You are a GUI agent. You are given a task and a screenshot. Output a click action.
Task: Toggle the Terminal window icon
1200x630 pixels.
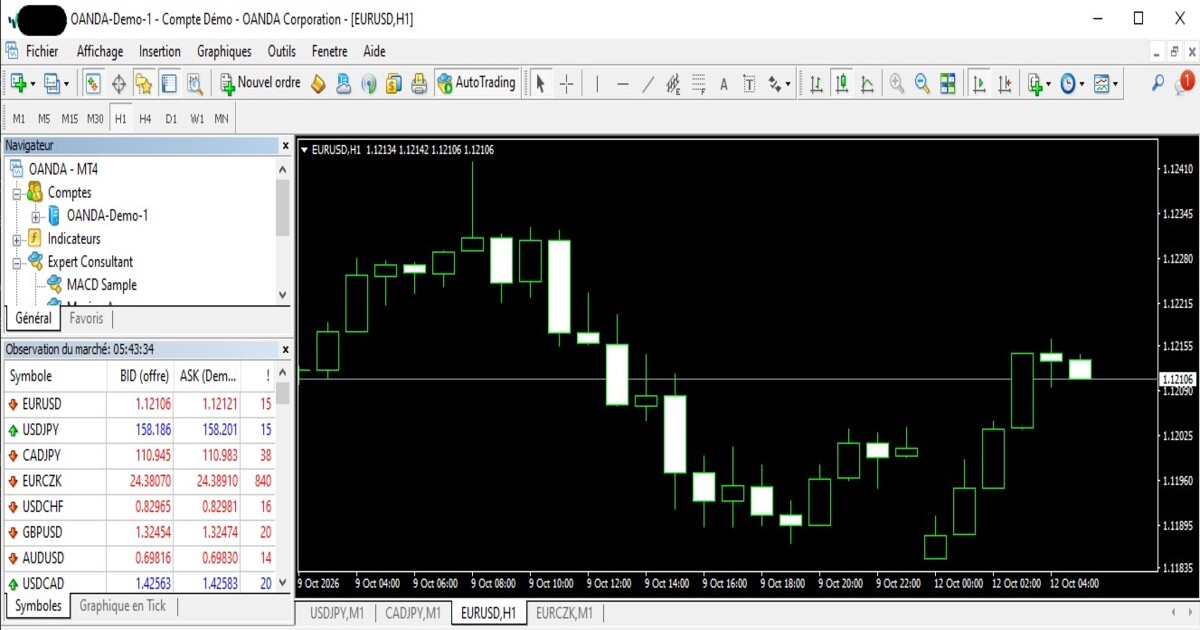click(169, 84)
